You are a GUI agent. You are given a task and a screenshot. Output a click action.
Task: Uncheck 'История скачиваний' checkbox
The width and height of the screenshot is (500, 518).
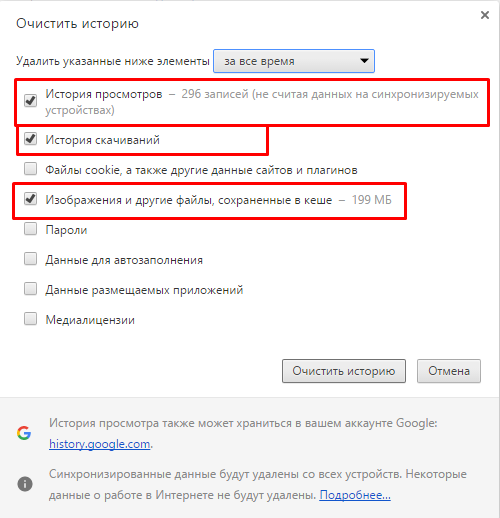tap(30, 138)
